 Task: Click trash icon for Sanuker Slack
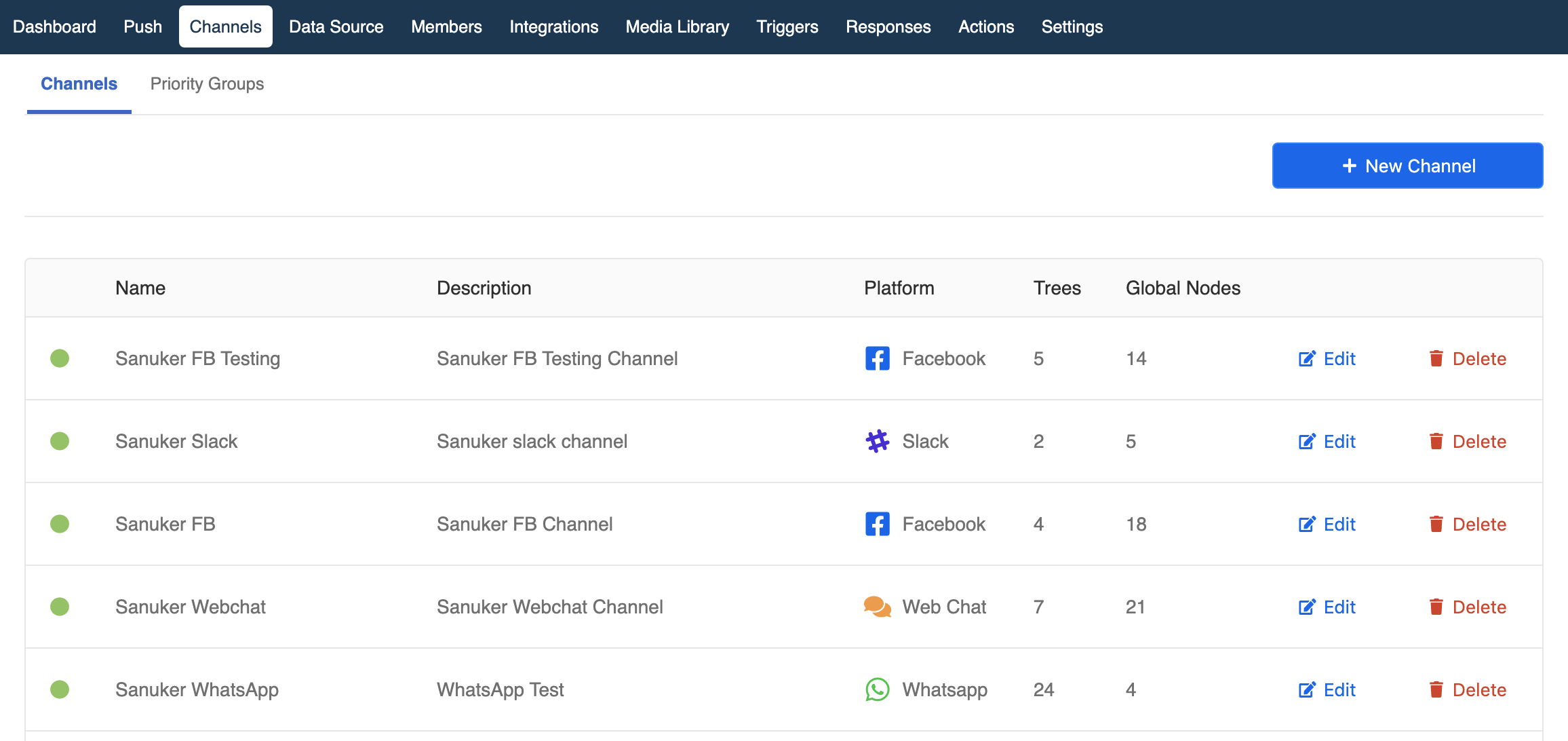point(1436,441)
